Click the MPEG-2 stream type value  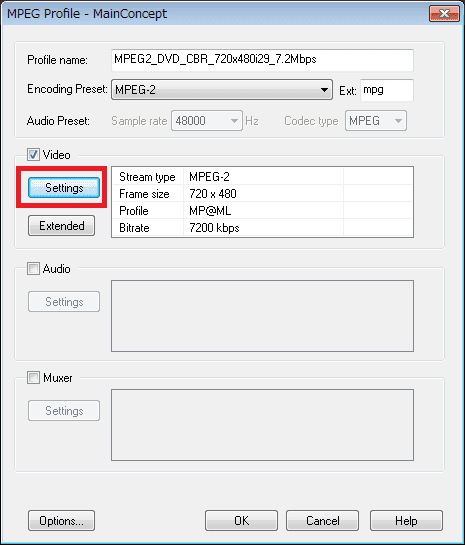click(209, 177)
